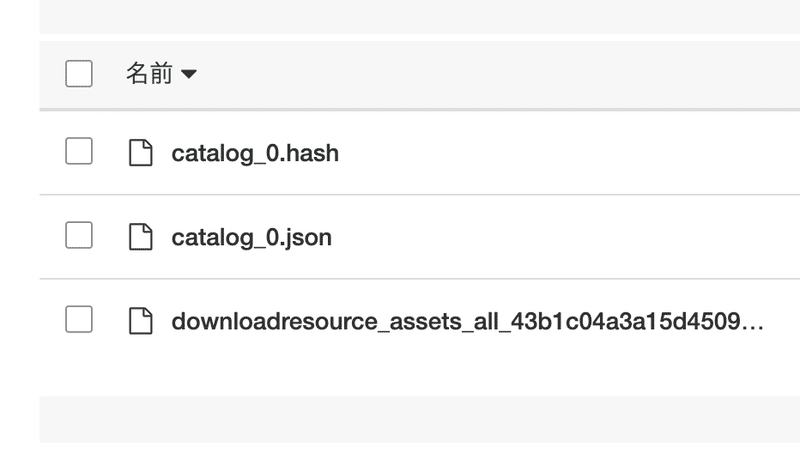Open the catalog_0.json file link

(x=251, y=238)
